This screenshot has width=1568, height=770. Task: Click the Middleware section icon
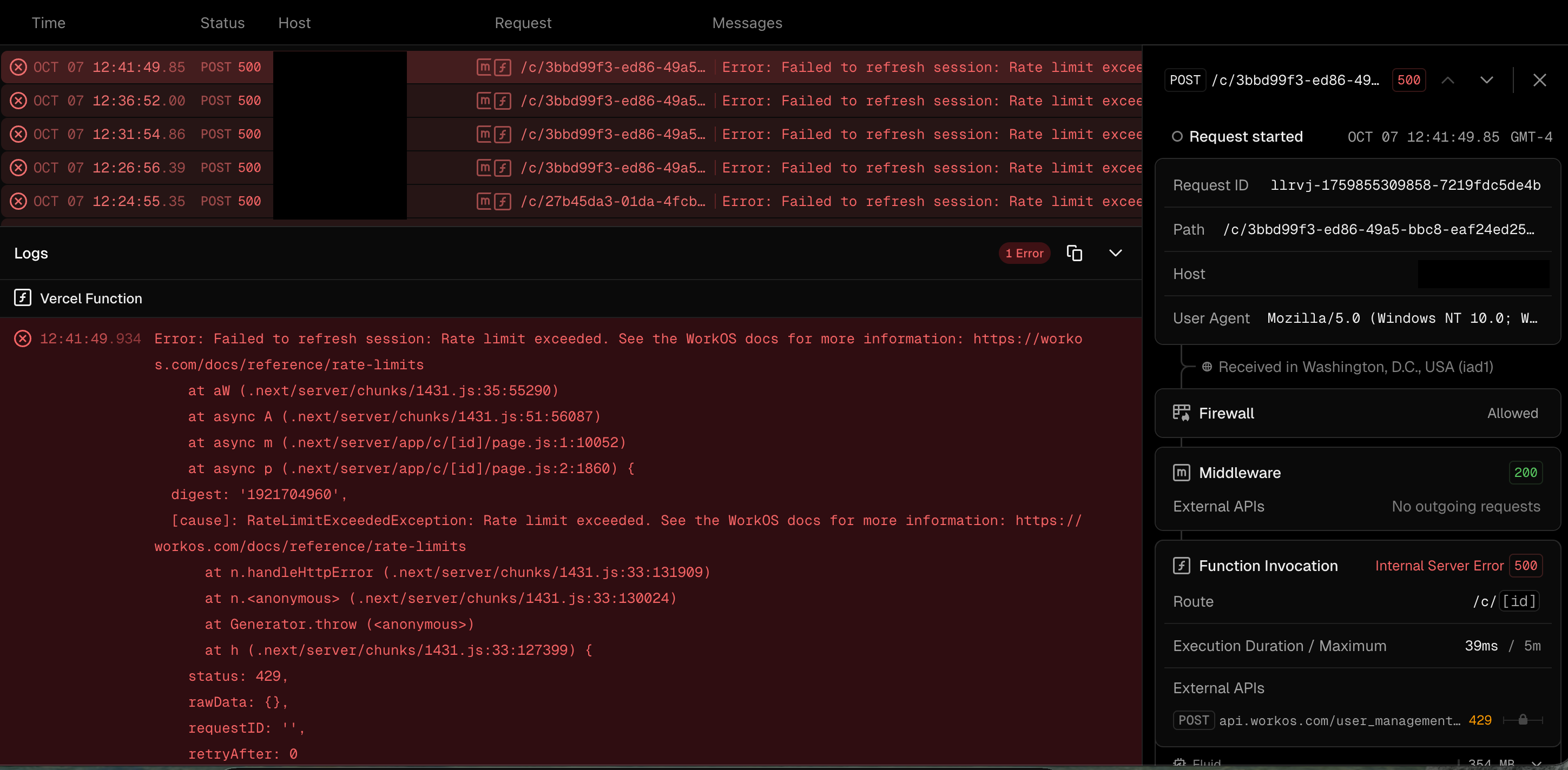(1181, 473)
